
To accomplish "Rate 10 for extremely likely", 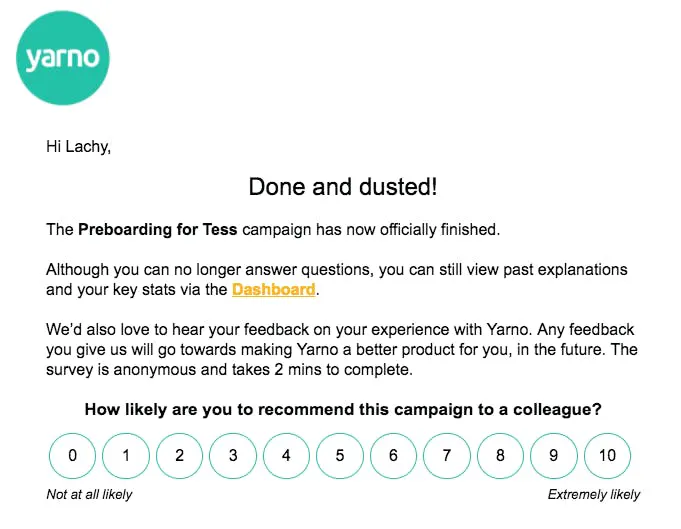I will pyautogui.click(x=607, y=456).
